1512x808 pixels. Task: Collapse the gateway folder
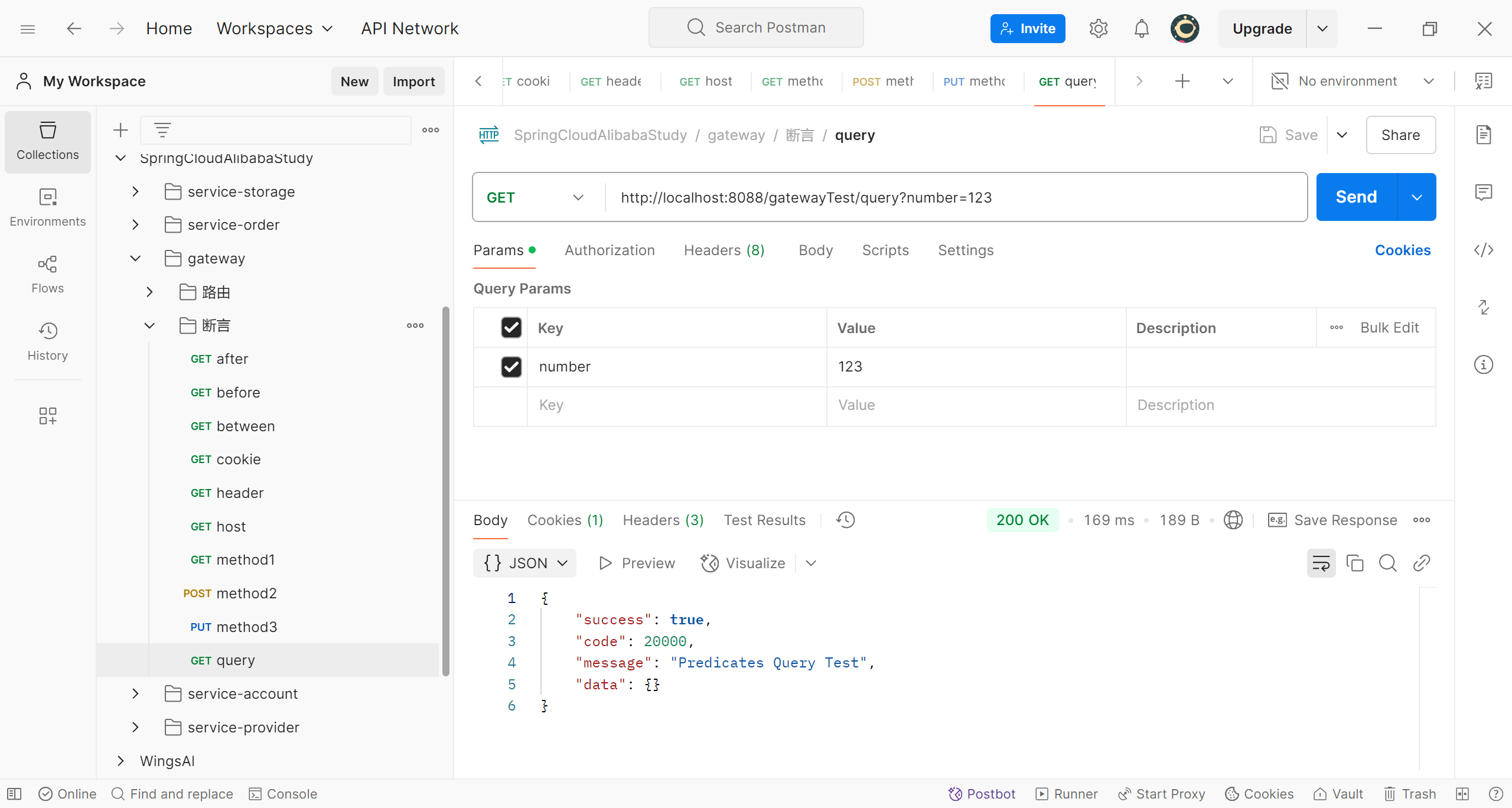135,258
